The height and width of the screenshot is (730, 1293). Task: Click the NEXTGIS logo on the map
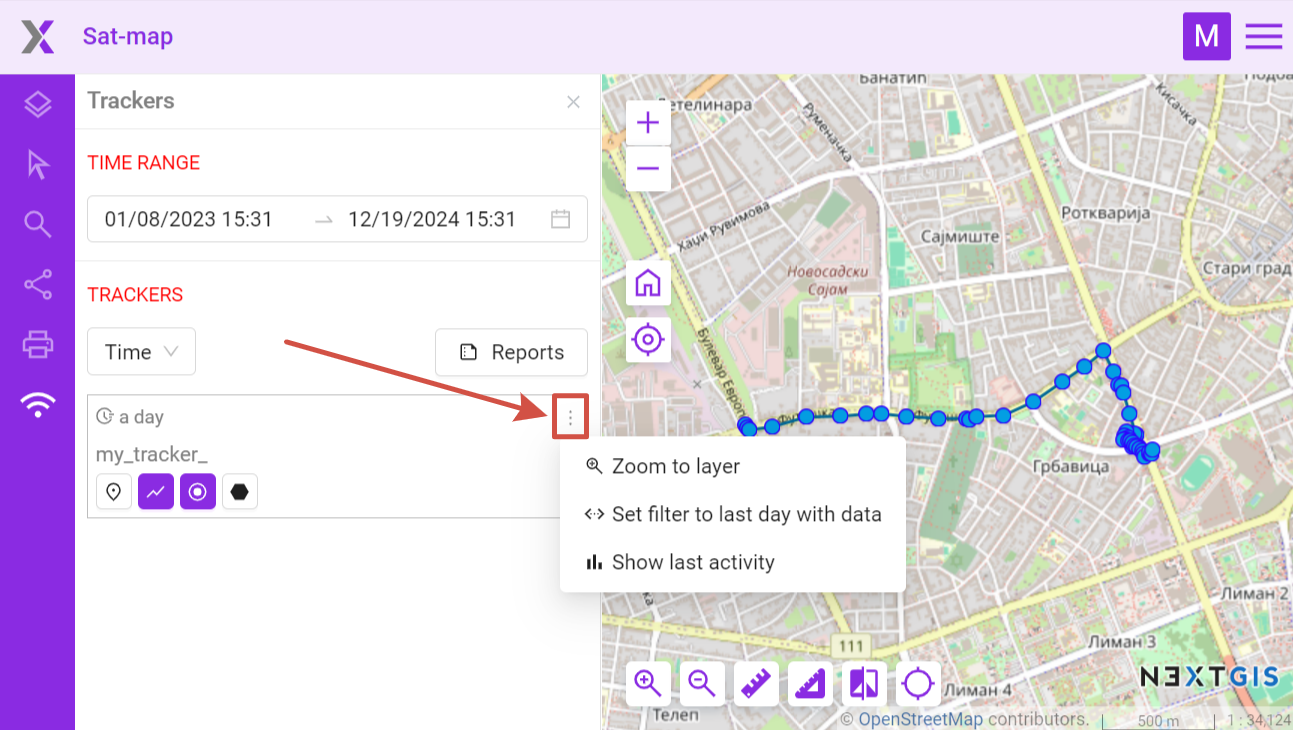1209,677
